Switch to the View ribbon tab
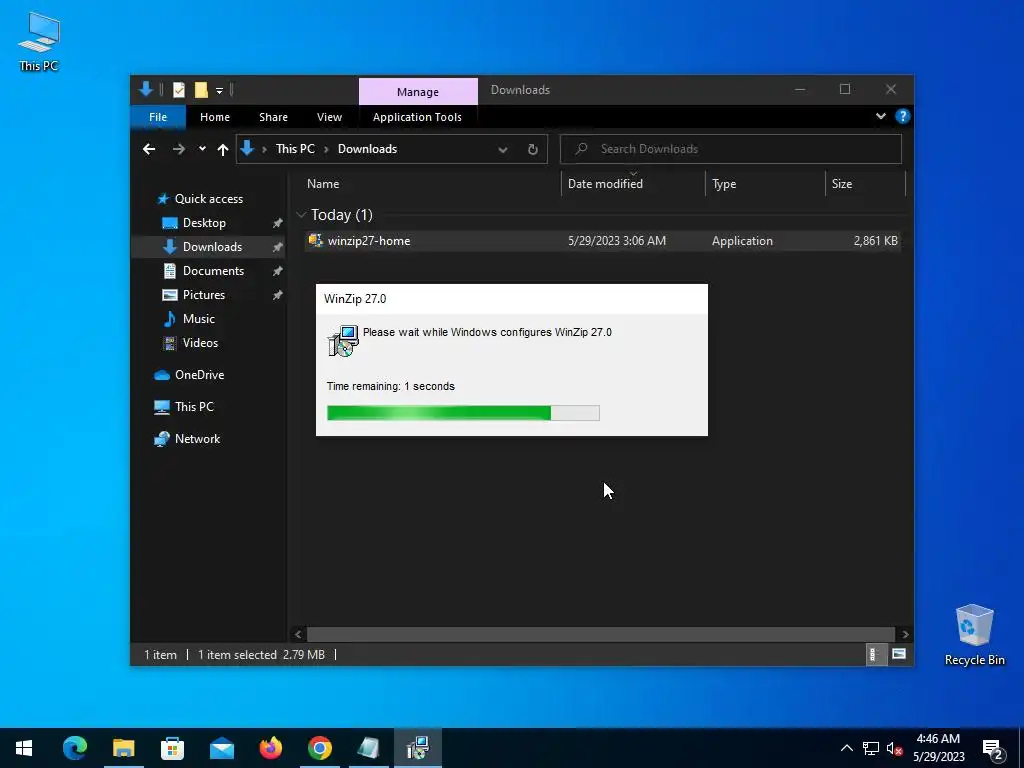Screen dimensions: 1024x768 (x=329, y=117)
